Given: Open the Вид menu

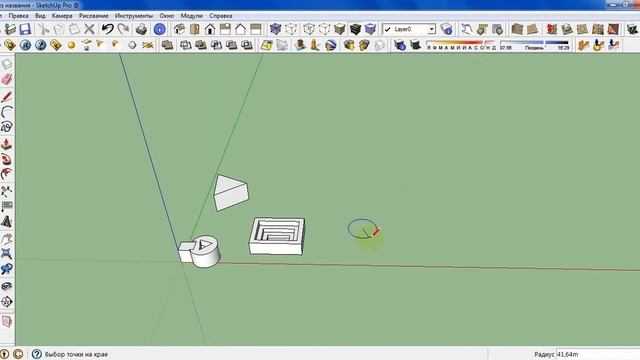Looking at the screenshot, I should [x=40, y=16].
